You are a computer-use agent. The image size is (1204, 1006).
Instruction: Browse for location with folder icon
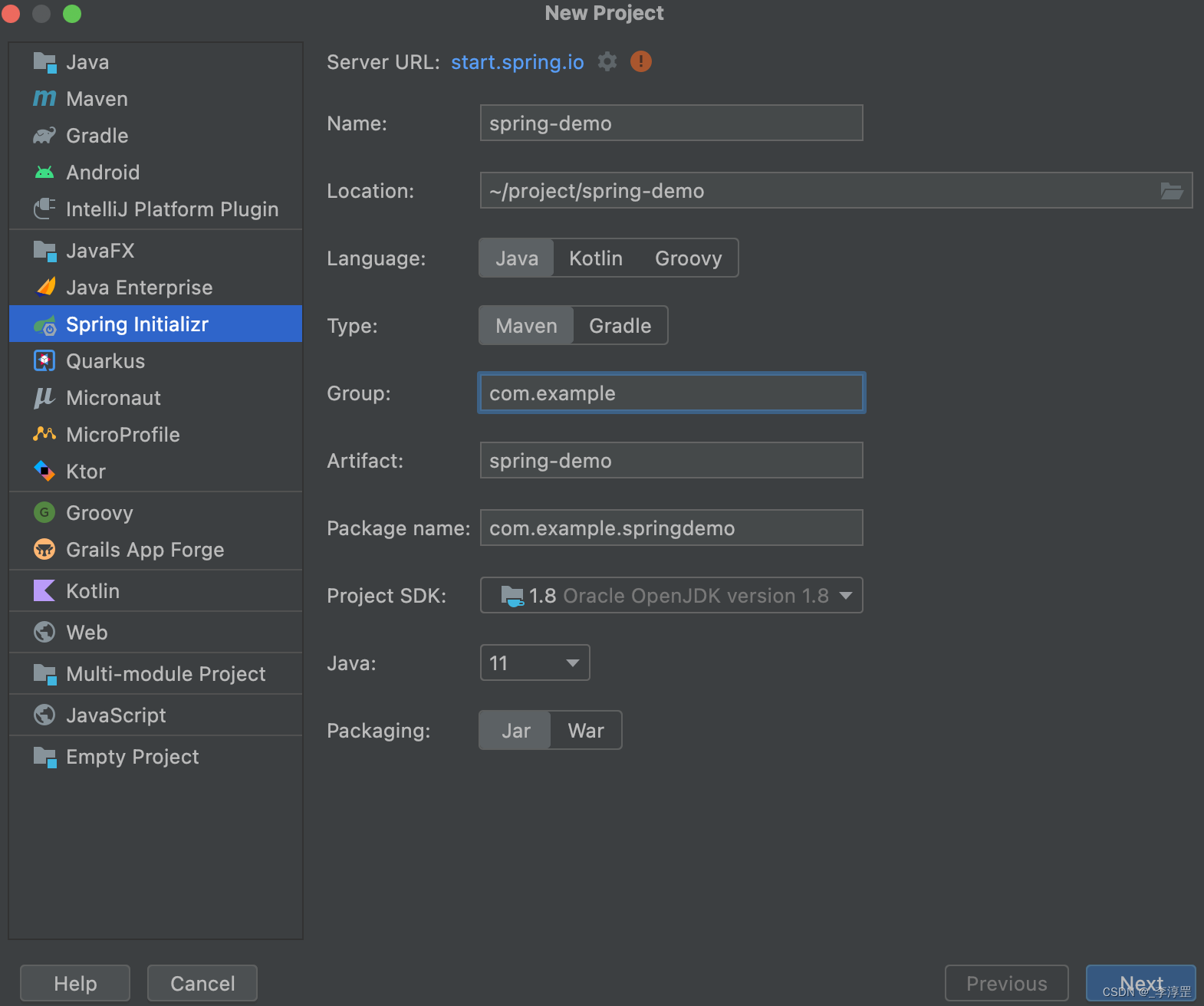tap(1172, 190)
